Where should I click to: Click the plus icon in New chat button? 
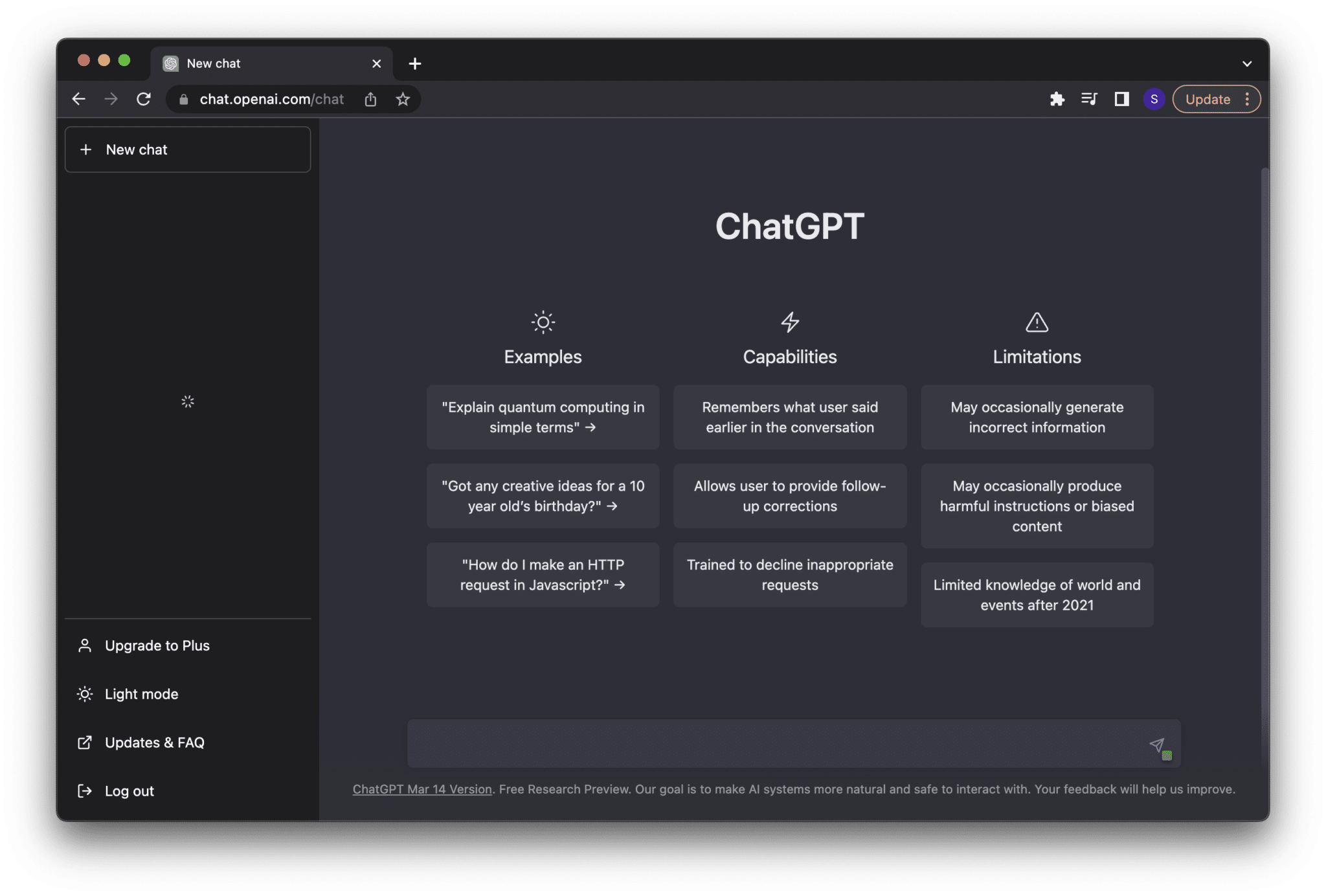coord(85,150)
